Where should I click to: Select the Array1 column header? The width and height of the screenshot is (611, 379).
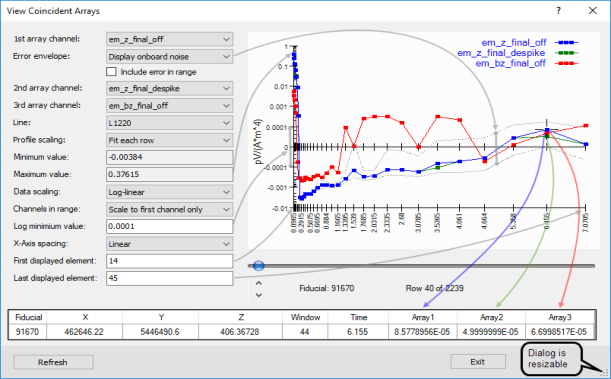[x=423, y=317]
